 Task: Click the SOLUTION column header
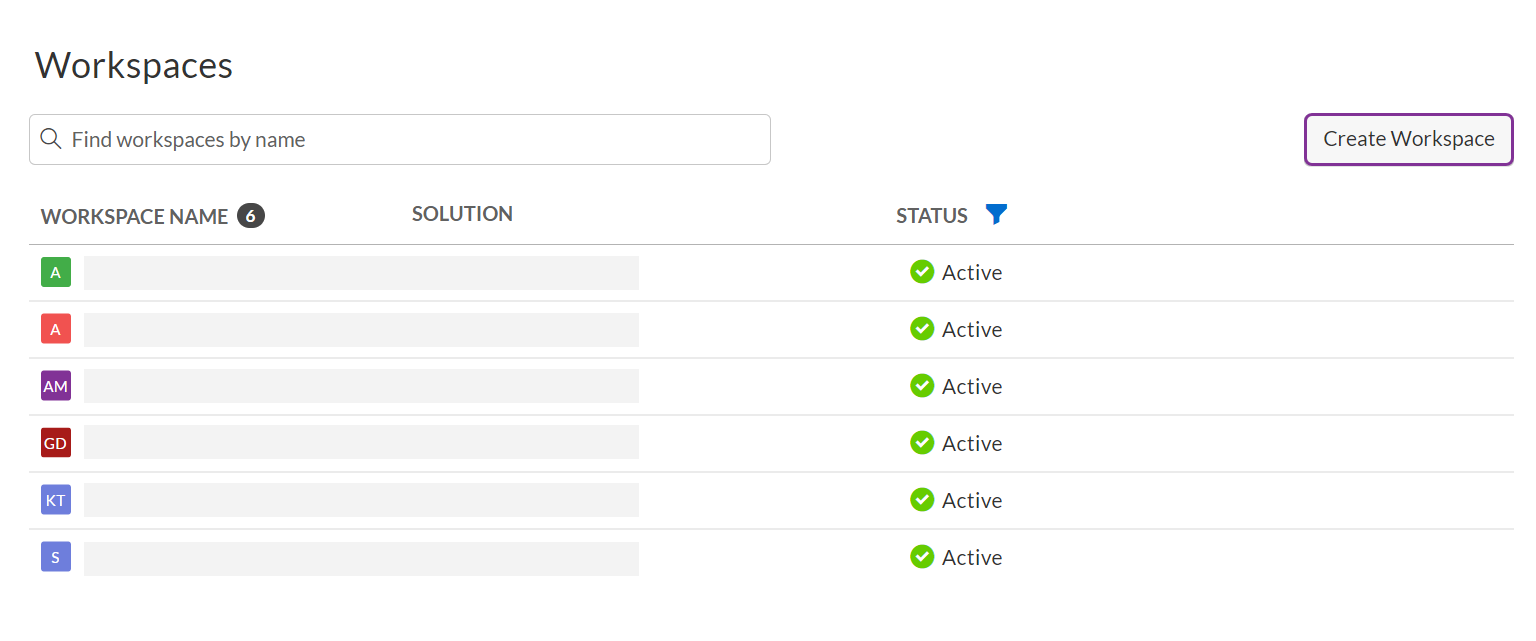pos(462,213)
